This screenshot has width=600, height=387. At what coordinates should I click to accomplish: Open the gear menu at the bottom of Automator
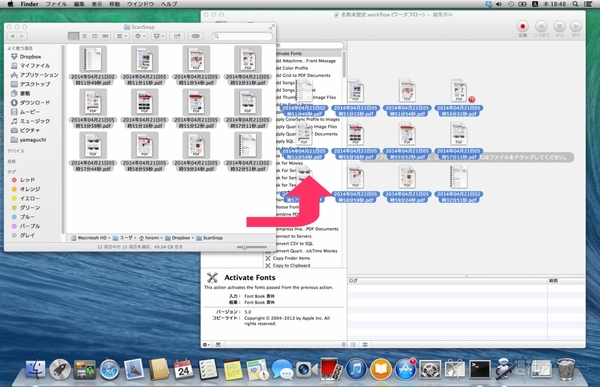tap(206, 345)
